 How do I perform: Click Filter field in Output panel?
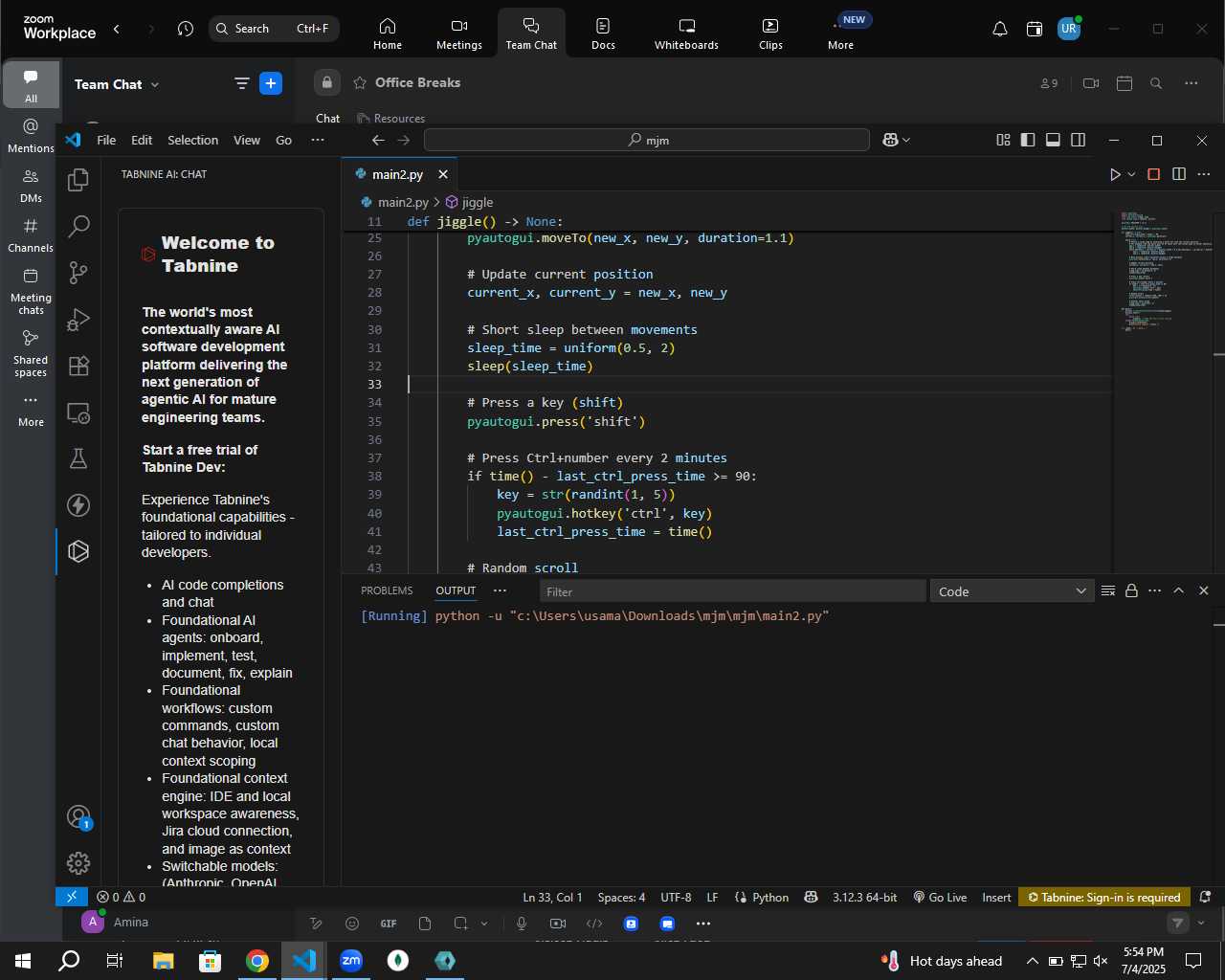[x=733, y=591]
